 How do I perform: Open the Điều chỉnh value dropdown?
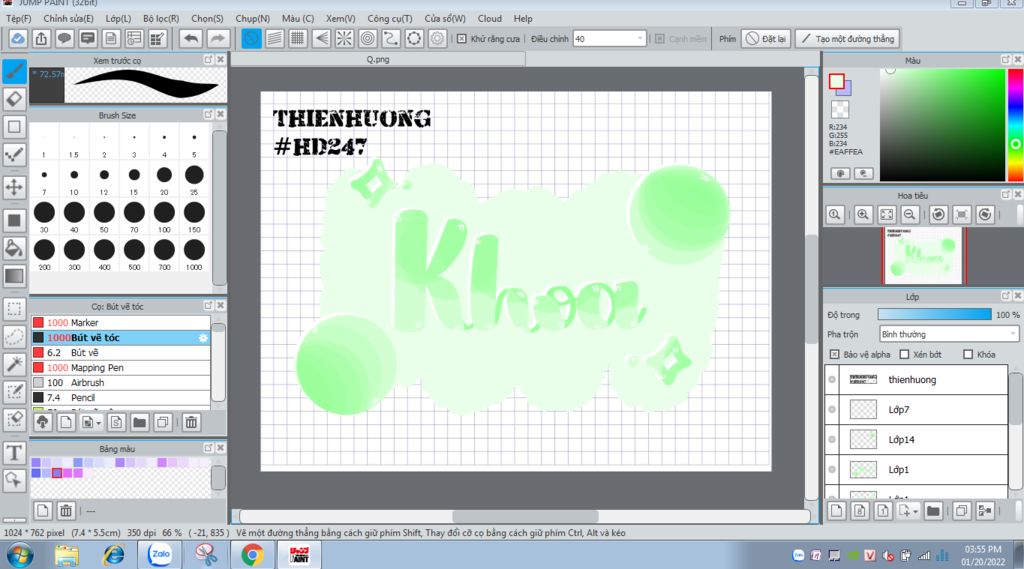pyautogui.click(x=639, y=39)
